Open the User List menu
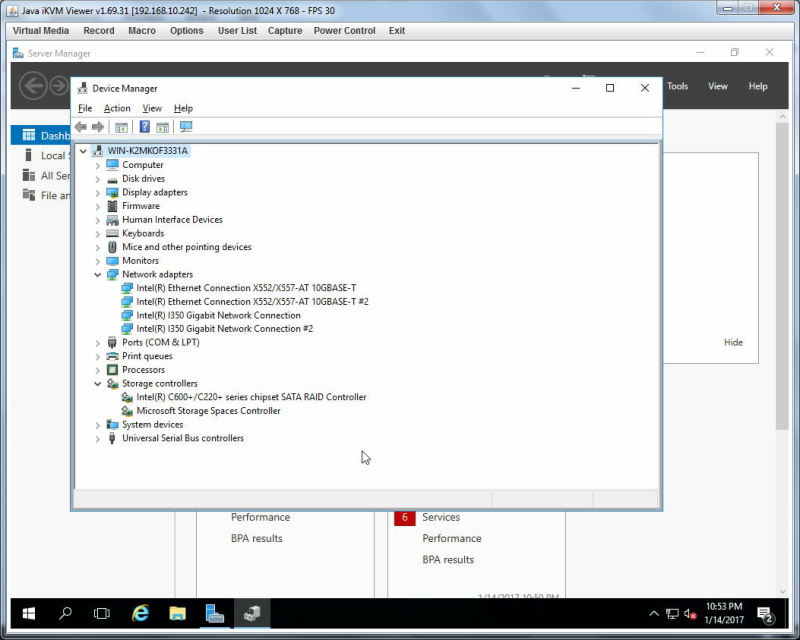The image size is (800, 640). pos(237,31)
